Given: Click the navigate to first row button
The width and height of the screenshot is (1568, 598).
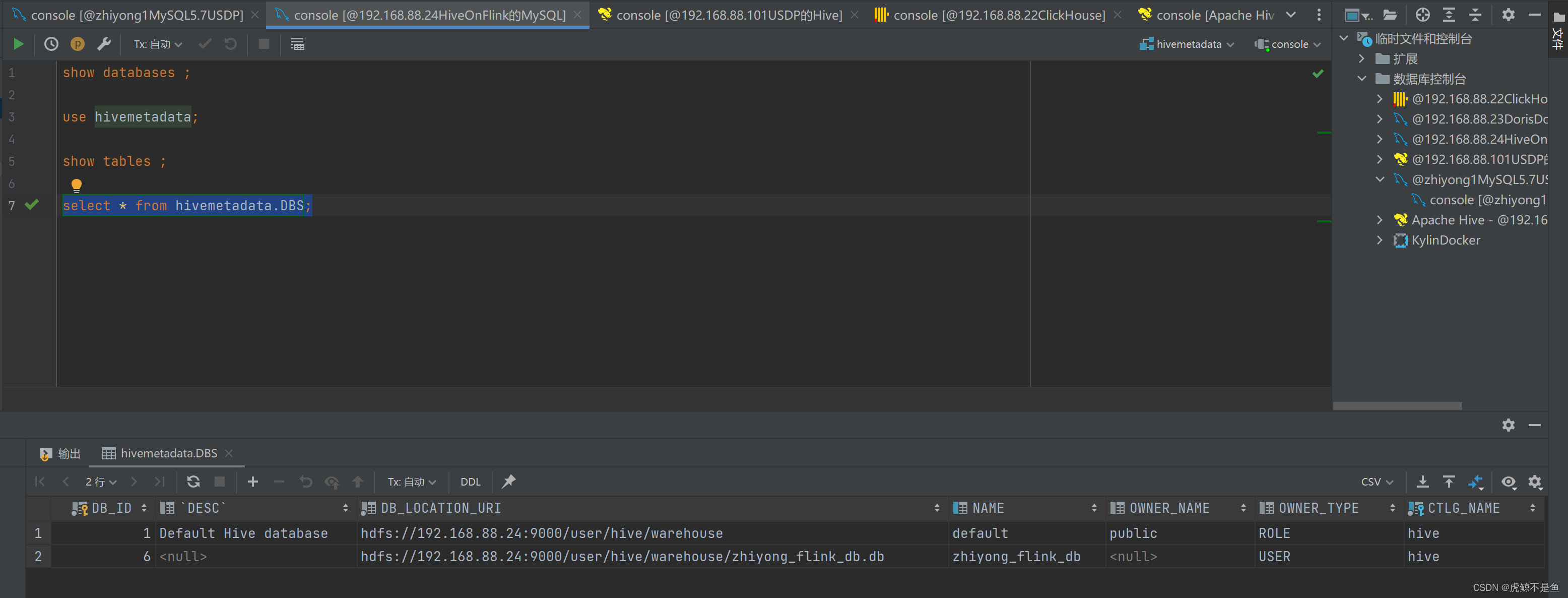Looking at the screenshot, I should click(x=40, y=482).
